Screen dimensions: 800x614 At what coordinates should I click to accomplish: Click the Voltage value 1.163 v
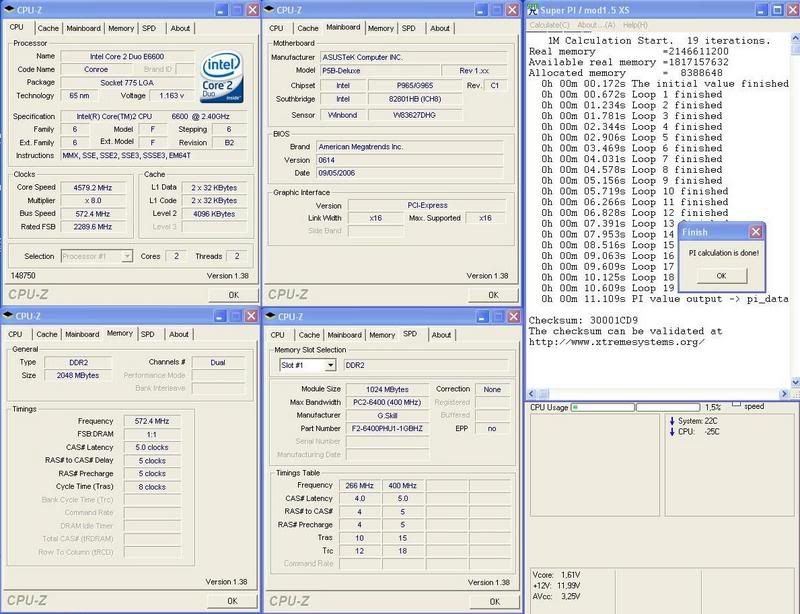coord(172,95)
